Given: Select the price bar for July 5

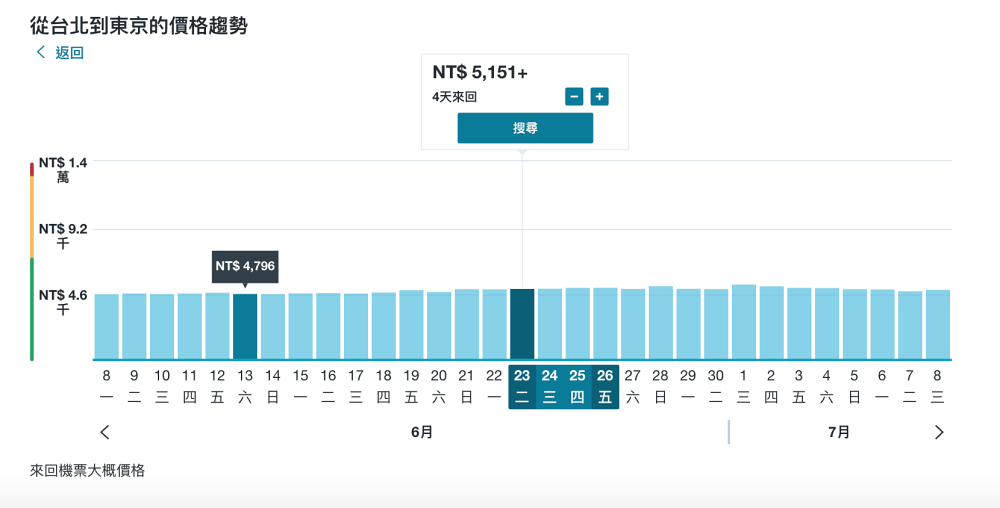Looking at the screenshot, I should [855, 324].
